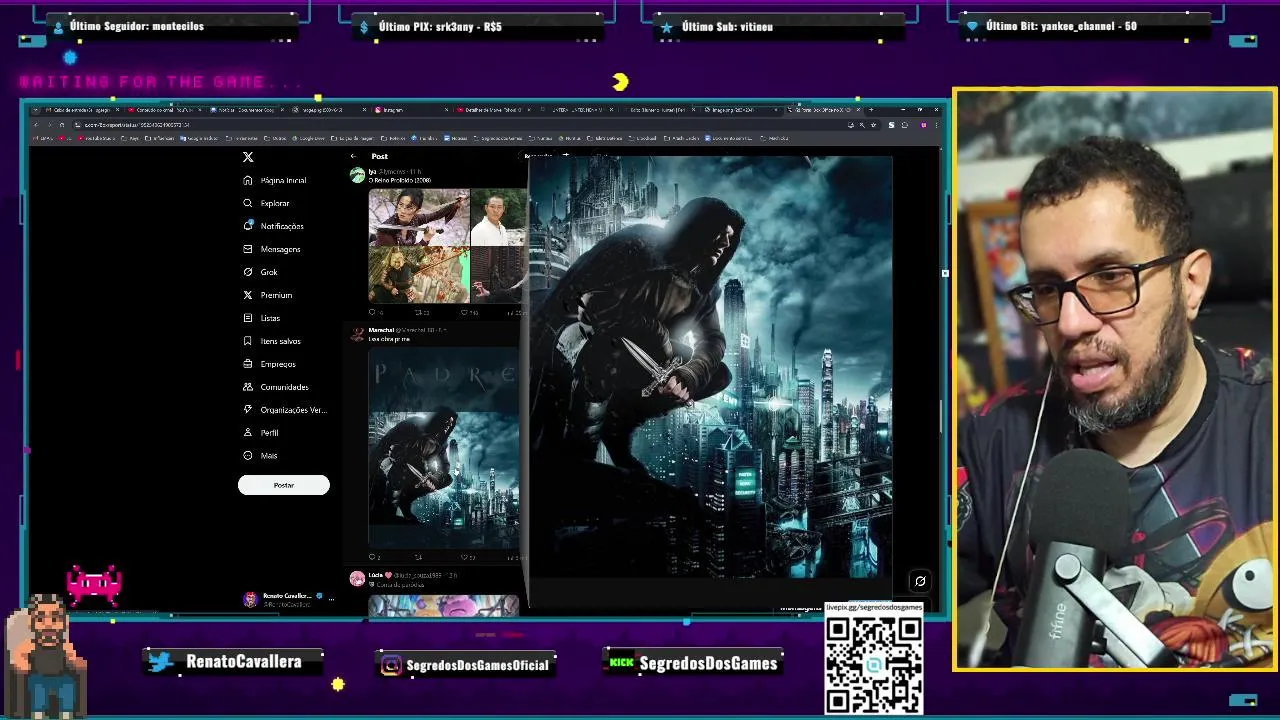Repost the Iya post
Image resolution: width=1280 pixels, height=720 pixels.
[420, 312]
